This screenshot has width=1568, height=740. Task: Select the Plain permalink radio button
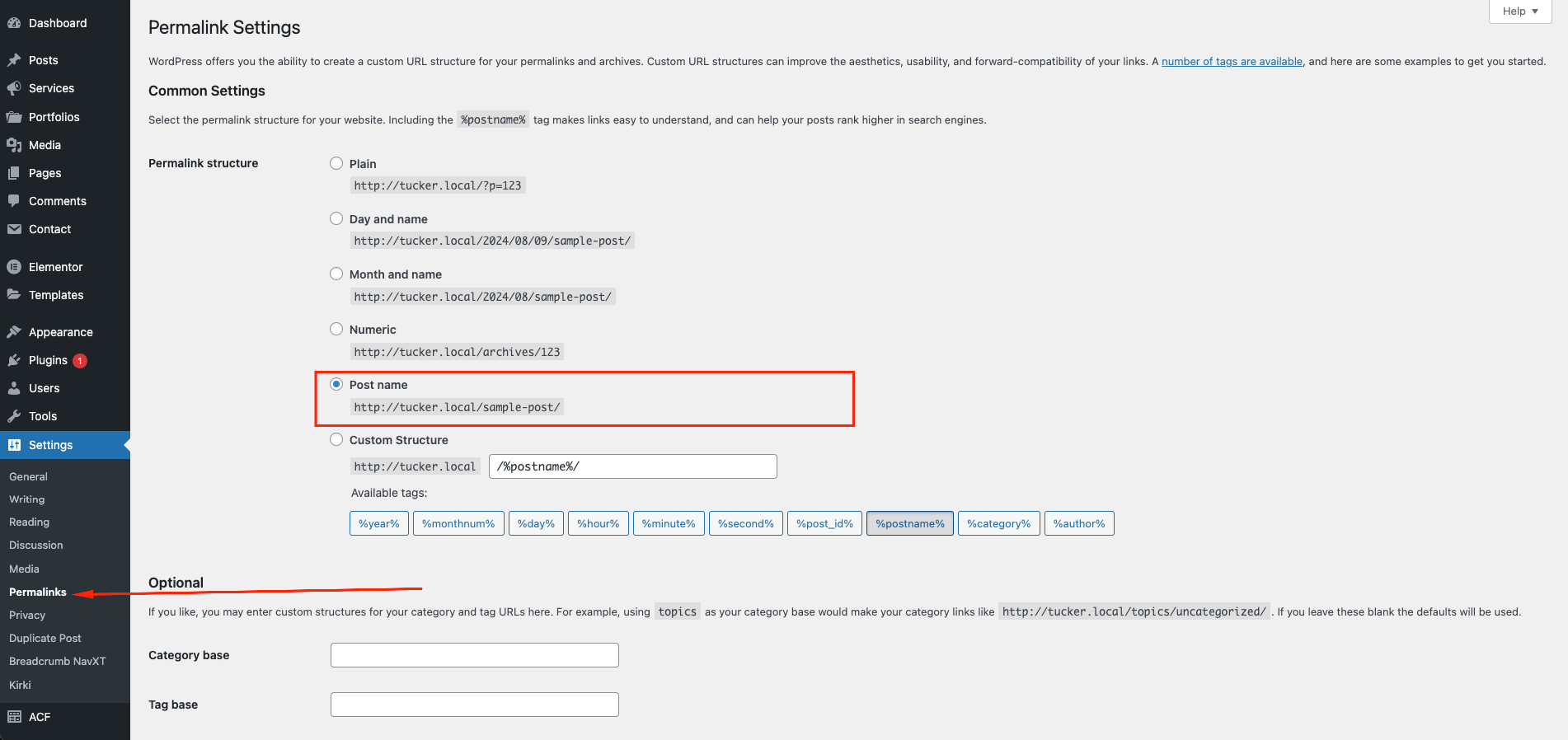pos(336,163)
